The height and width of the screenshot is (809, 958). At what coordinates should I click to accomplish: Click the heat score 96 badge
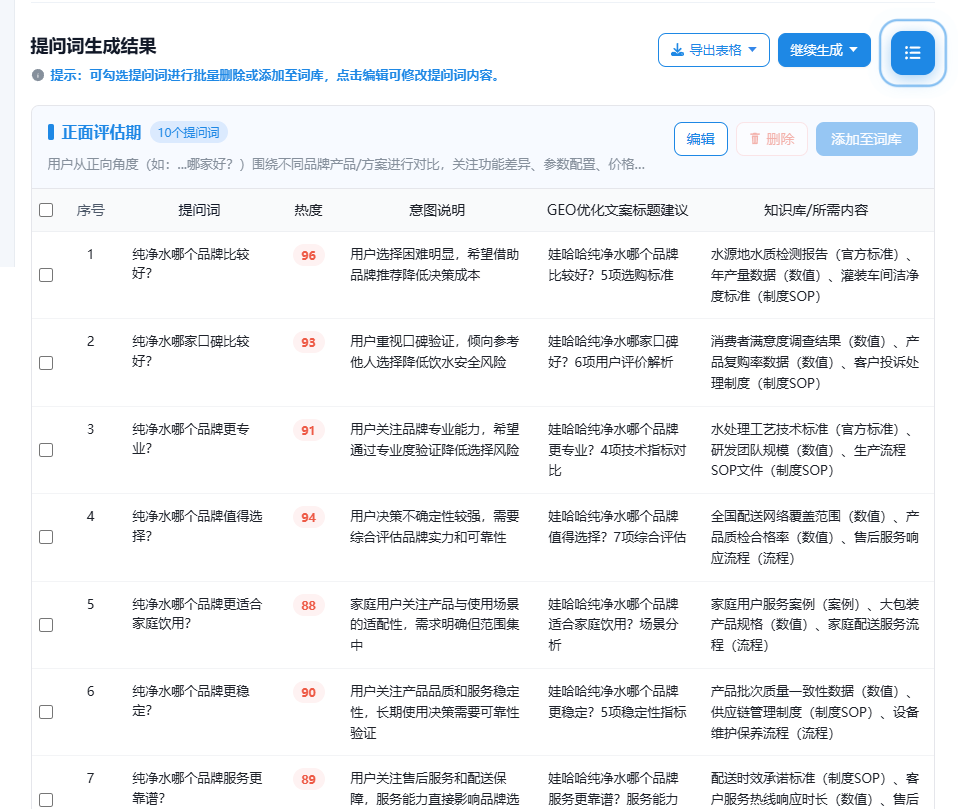(x=308, y=255)
